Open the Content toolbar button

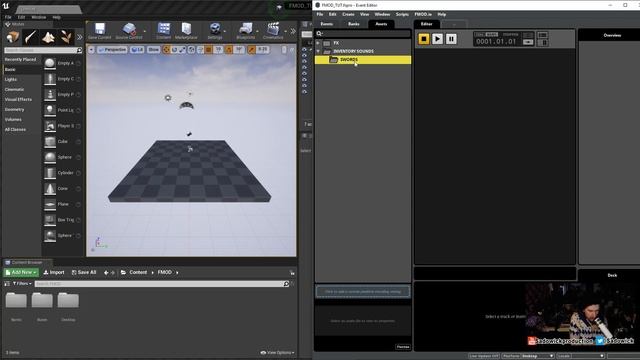164,31
